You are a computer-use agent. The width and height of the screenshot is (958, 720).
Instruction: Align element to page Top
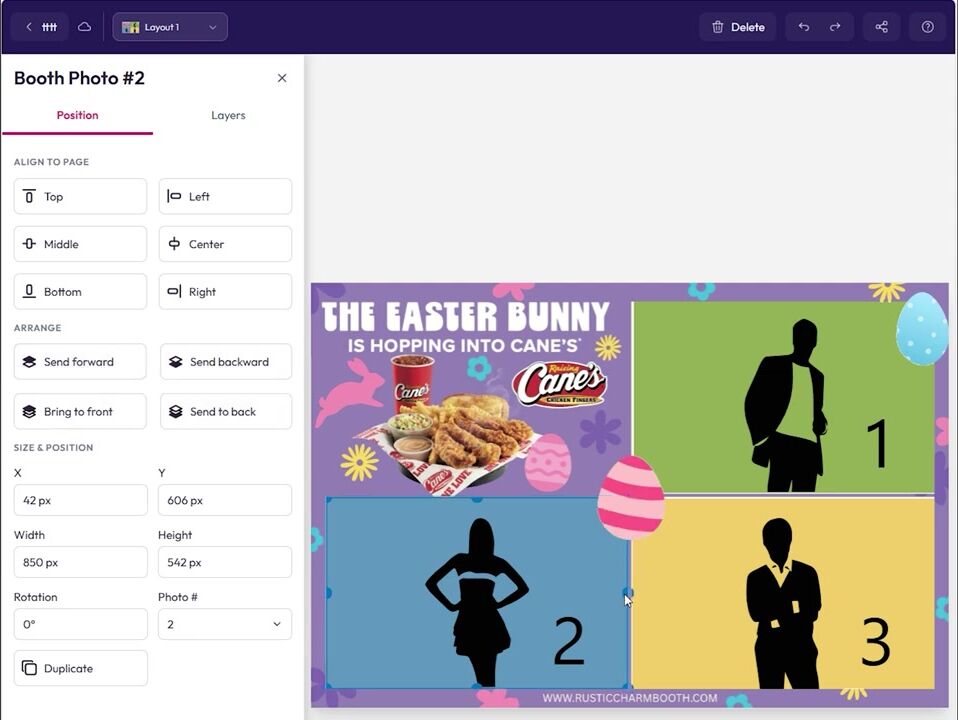80,196
